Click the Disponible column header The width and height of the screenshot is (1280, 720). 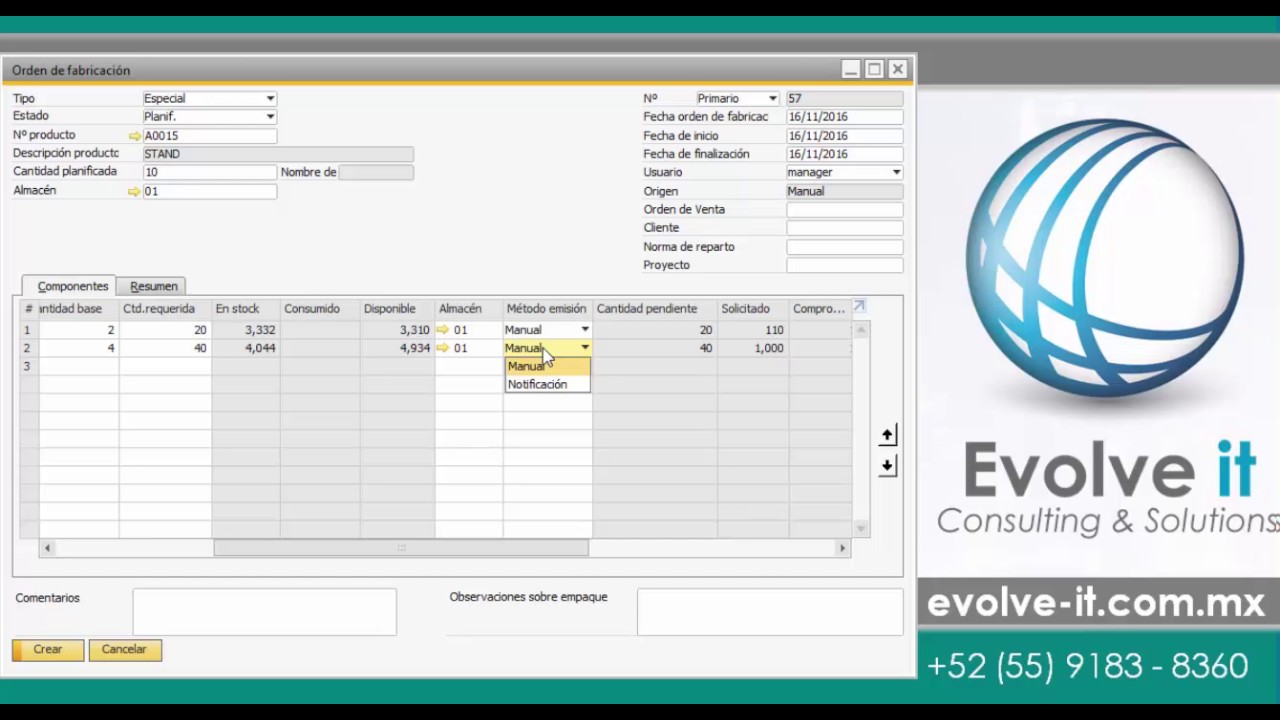coord(397,309)
